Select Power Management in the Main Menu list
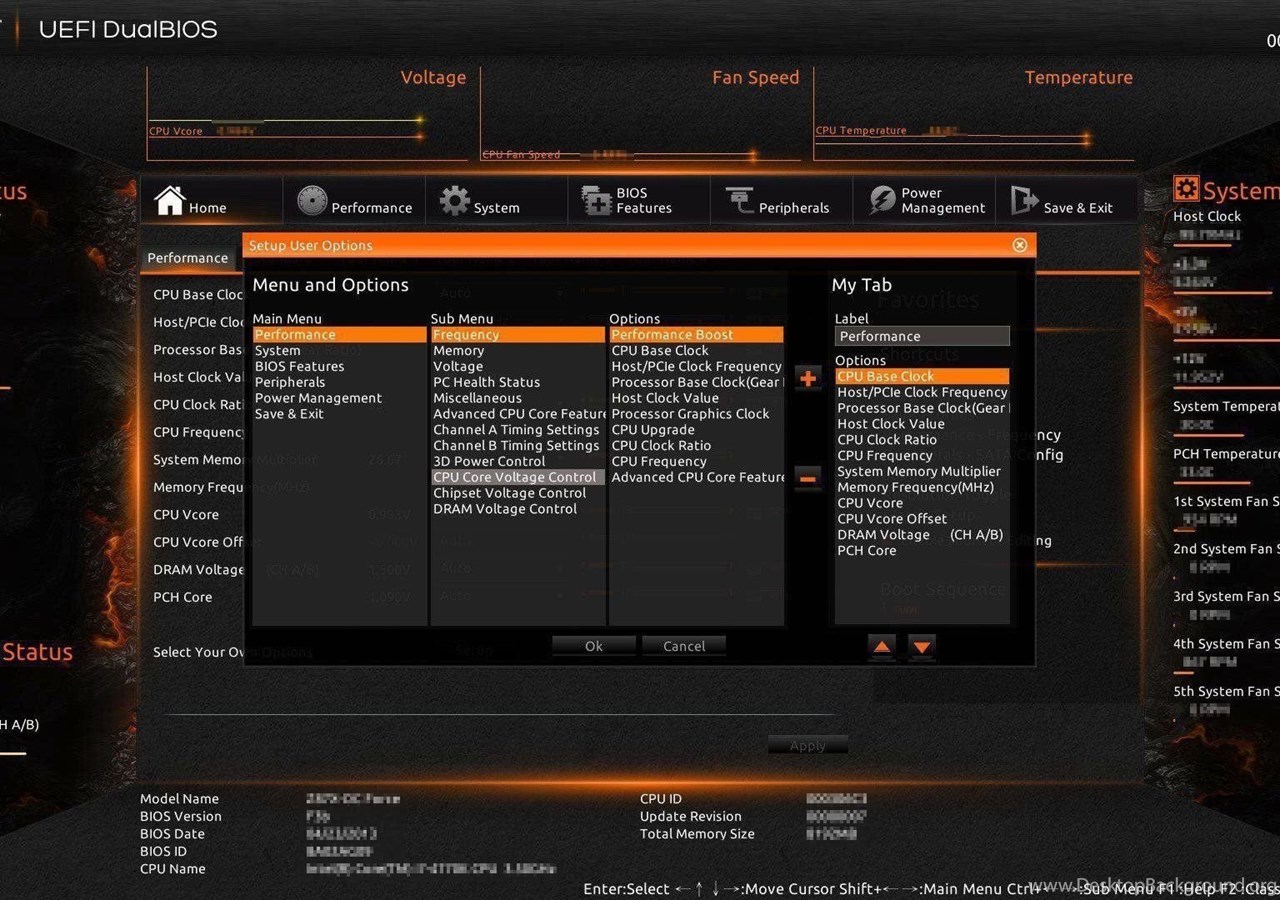The image size is (1280, 900). (339, 398)
